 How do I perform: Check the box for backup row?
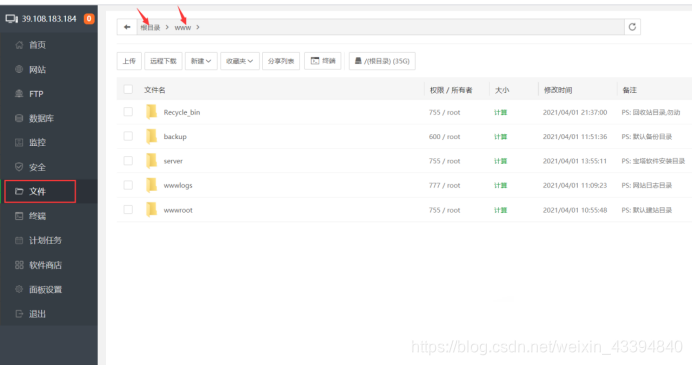point(128,136)
